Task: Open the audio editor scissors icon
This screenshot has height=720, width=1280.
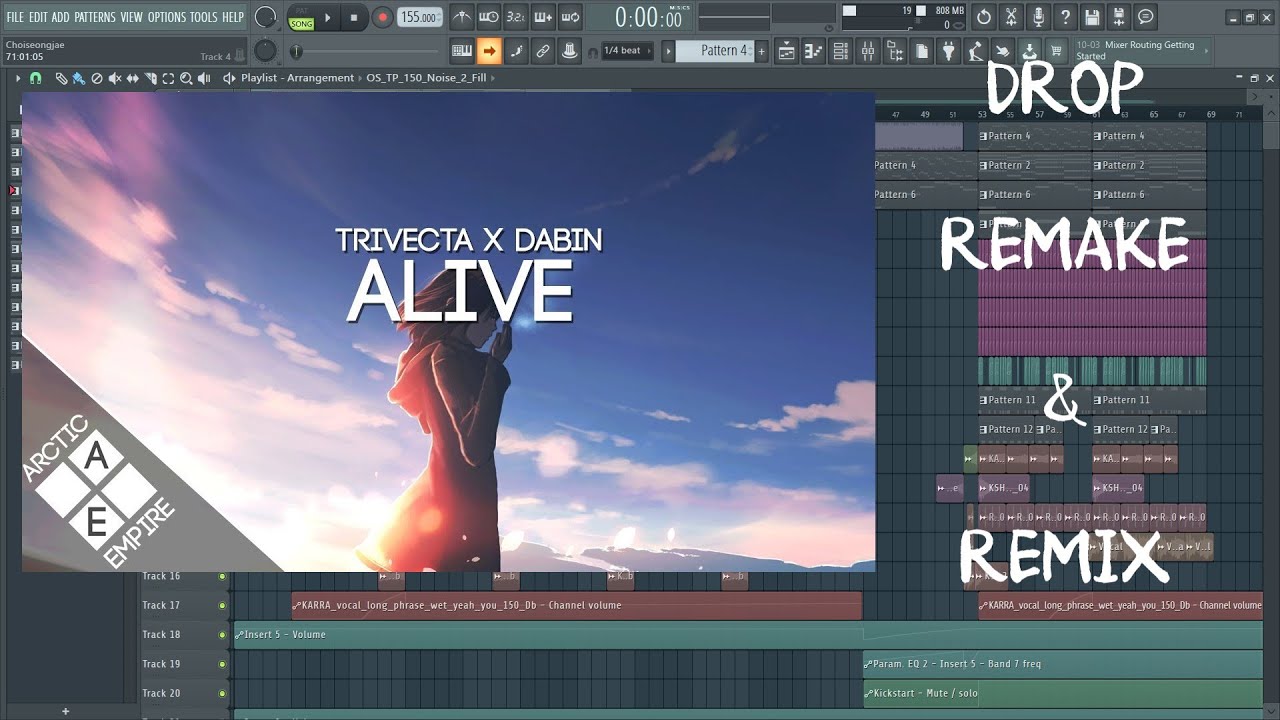Action: pos(1011,17)
